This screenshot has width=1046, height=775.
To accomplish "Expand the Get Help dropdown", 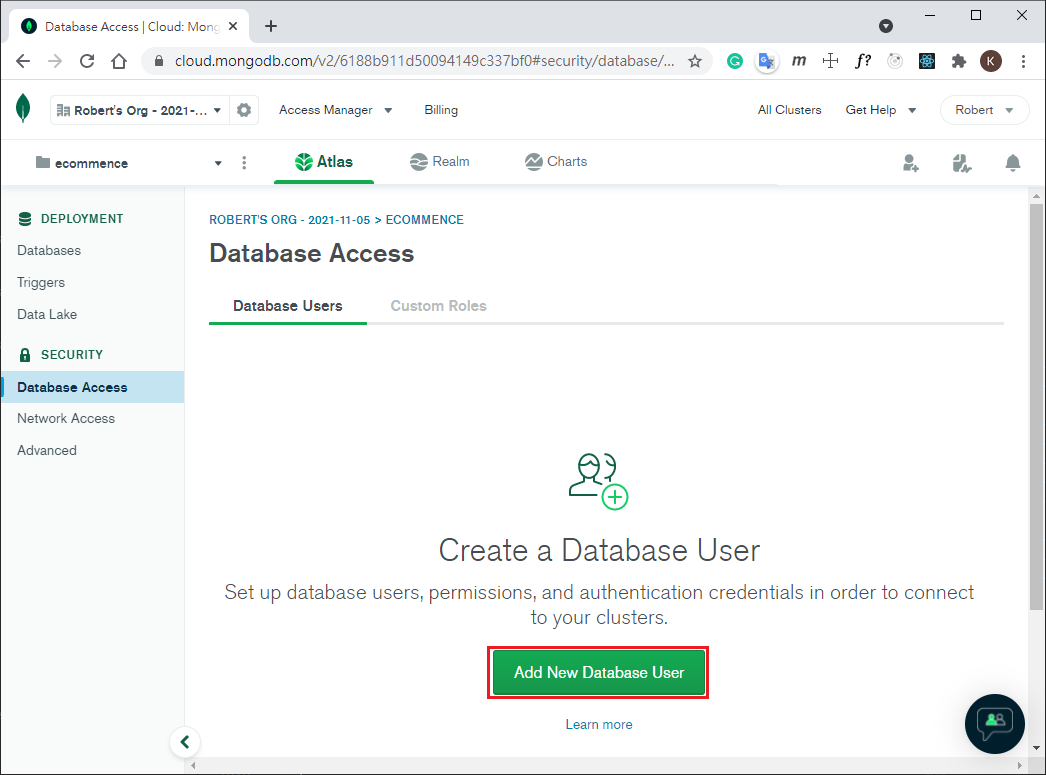I will 881,110.
